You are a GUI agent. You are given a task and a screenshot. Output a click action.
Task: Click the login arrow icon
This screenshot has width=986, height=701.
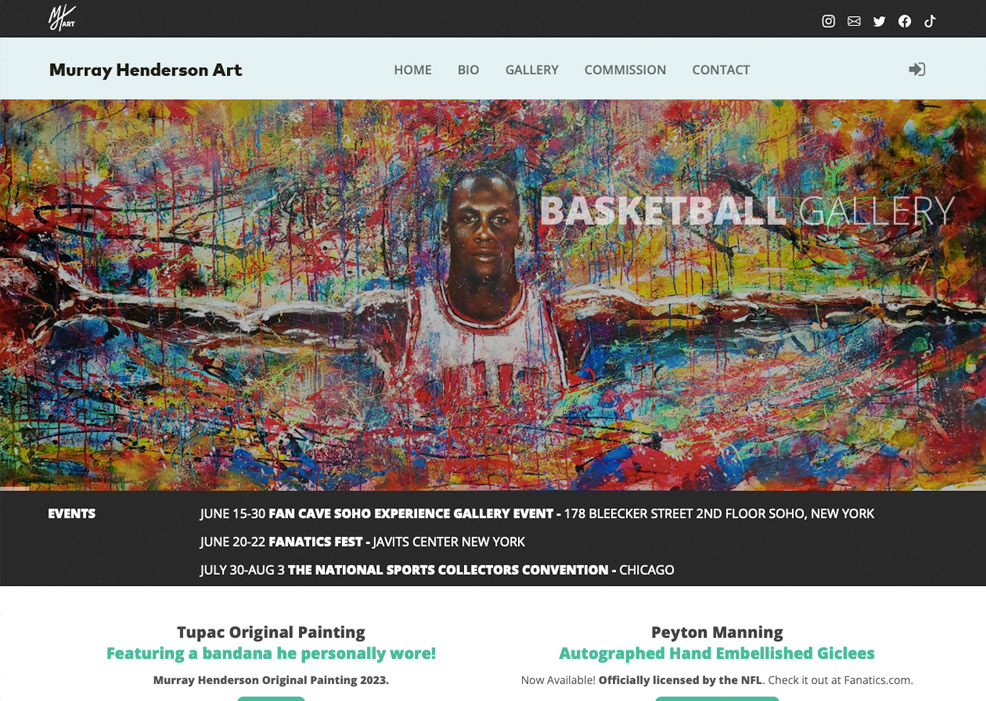[917, 69]
